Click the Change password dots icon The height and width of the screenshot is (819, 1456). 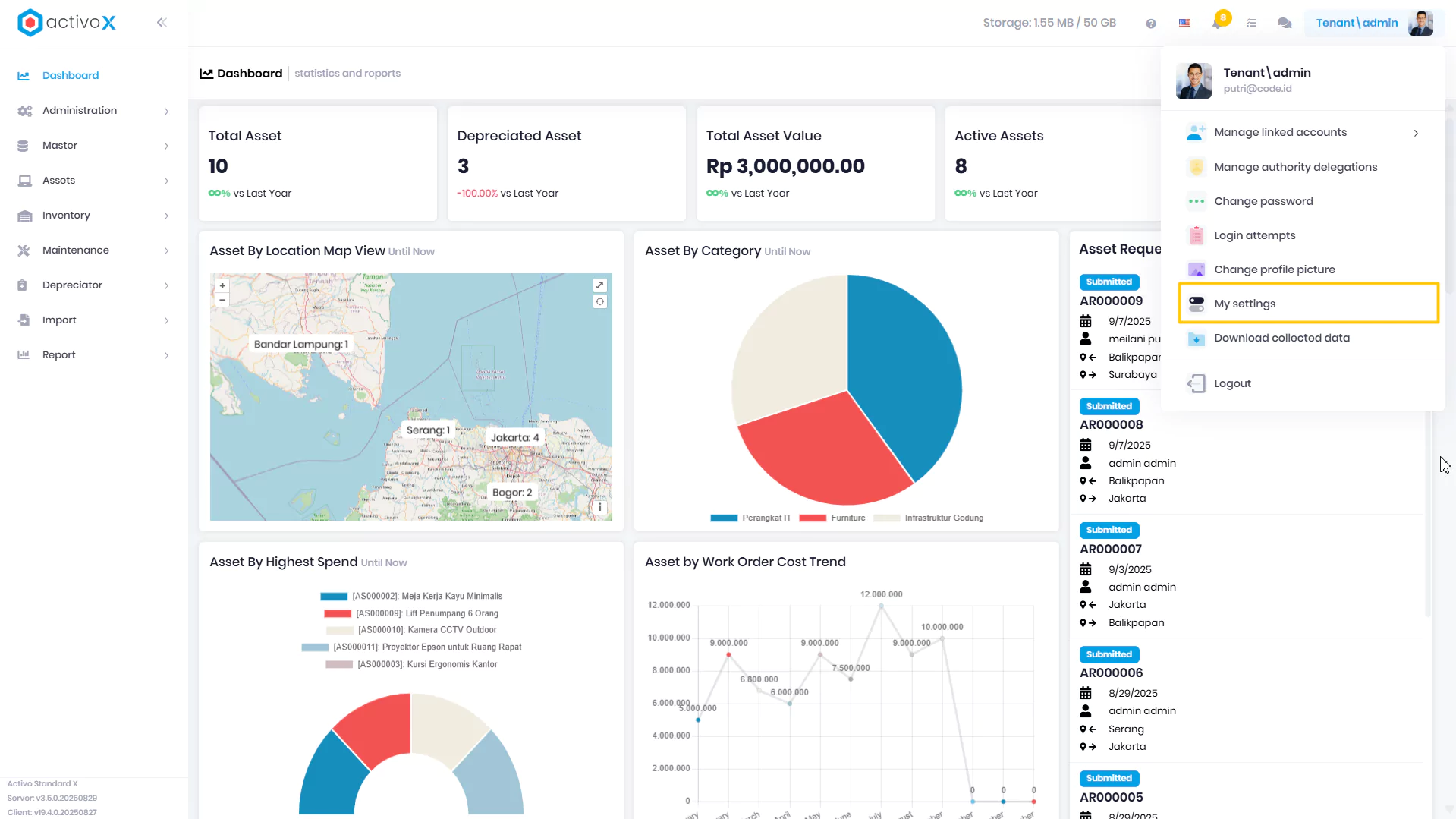1196,201
